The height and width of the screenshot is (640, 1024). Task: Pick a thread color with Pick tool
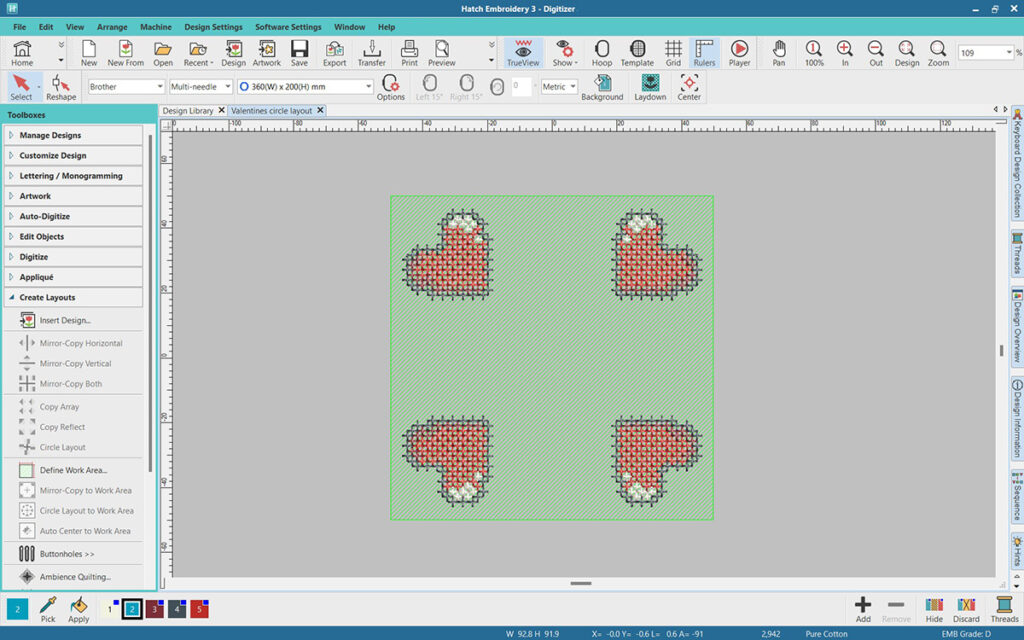pyautogui.click(x=47, y=609)
